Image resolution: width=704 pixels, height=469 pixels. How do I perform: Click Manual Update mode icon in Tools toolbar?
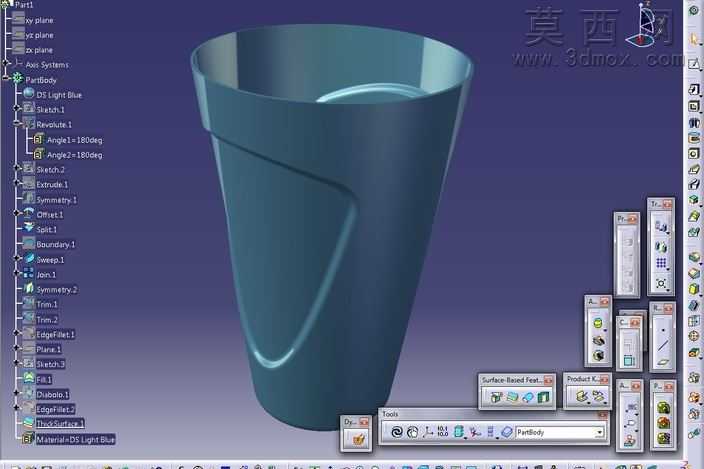[412, 432]
